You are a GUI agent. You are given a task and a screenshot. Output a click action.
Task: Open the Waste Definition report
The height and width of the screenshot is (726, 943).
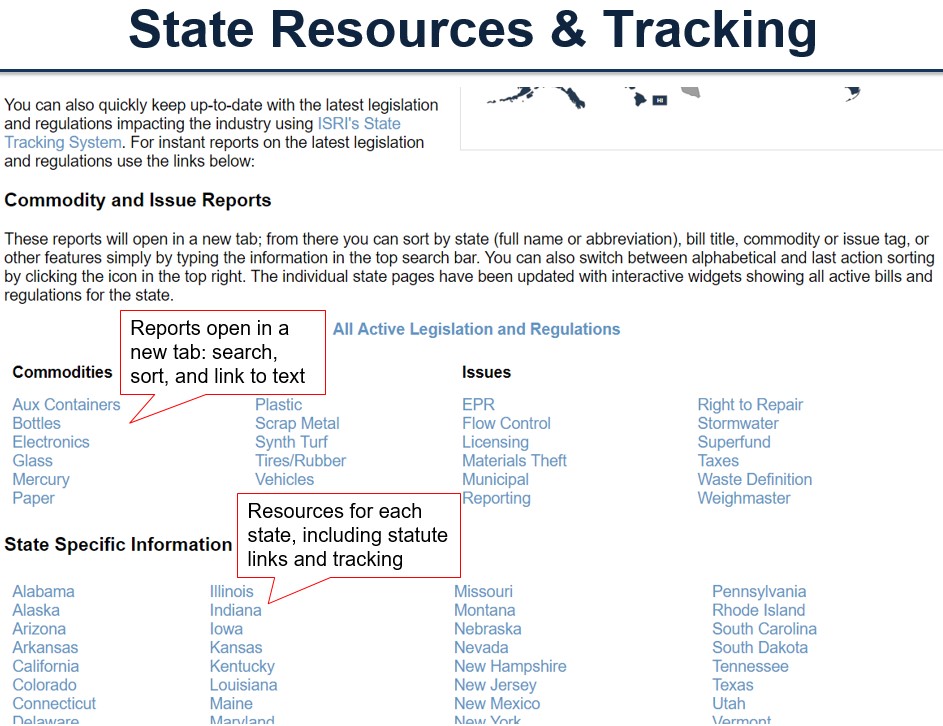coord(754,480)
